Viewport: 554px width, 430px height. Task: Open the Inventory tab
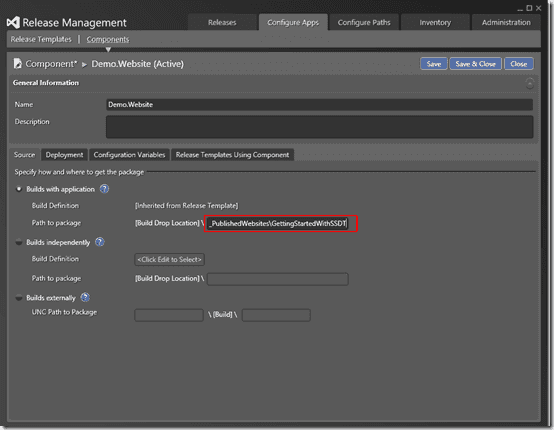click(435, 22)
